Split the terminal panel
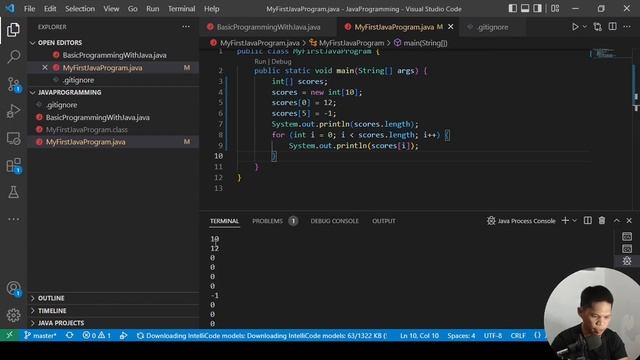640x360 pixels. (x=587, y=220)
